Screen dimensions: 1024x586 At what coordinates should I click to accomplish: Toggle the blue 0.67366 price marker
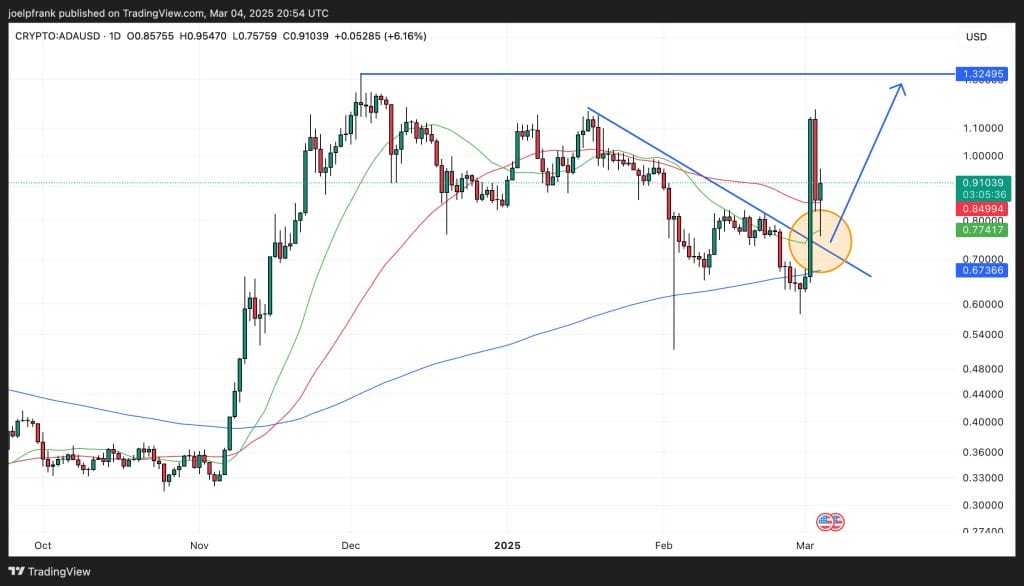(x=982, y=270)
